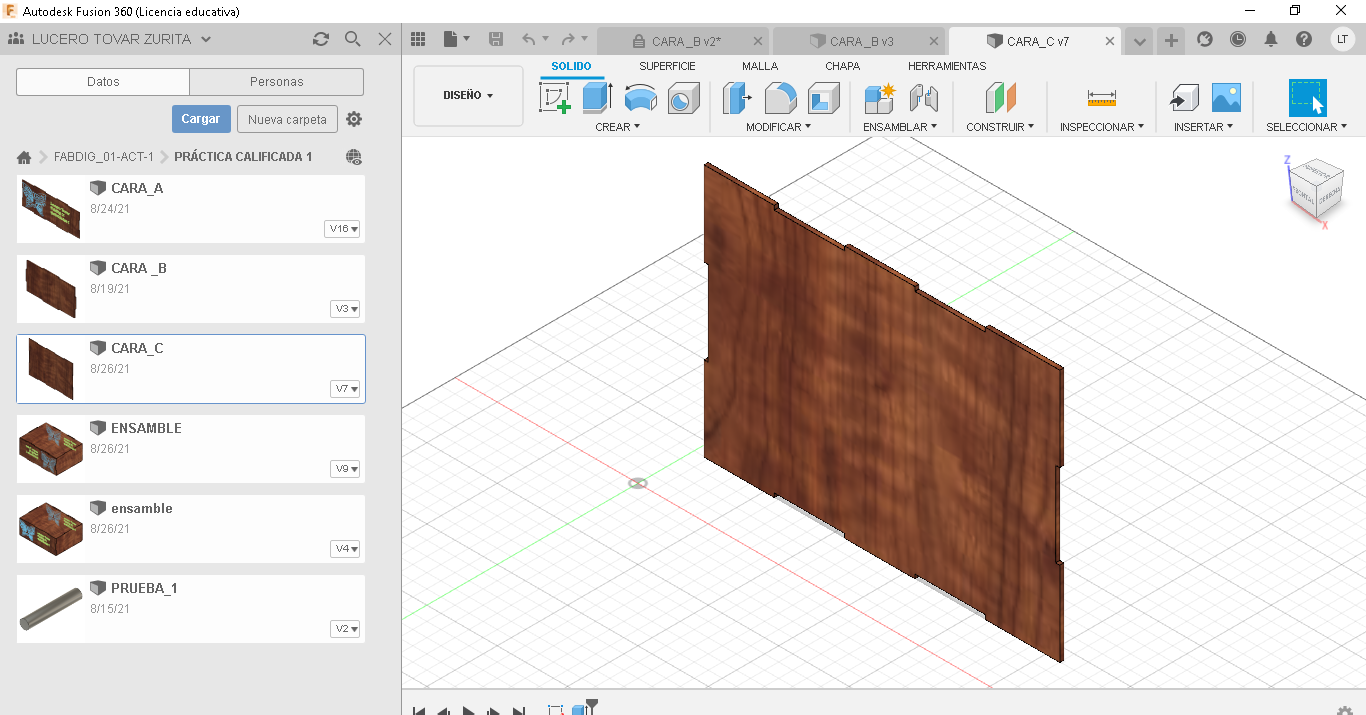Viewport: 1366px width, 715px height.
Task: Open CARA_A version V16 dropdown
Action: pos(343,229)
